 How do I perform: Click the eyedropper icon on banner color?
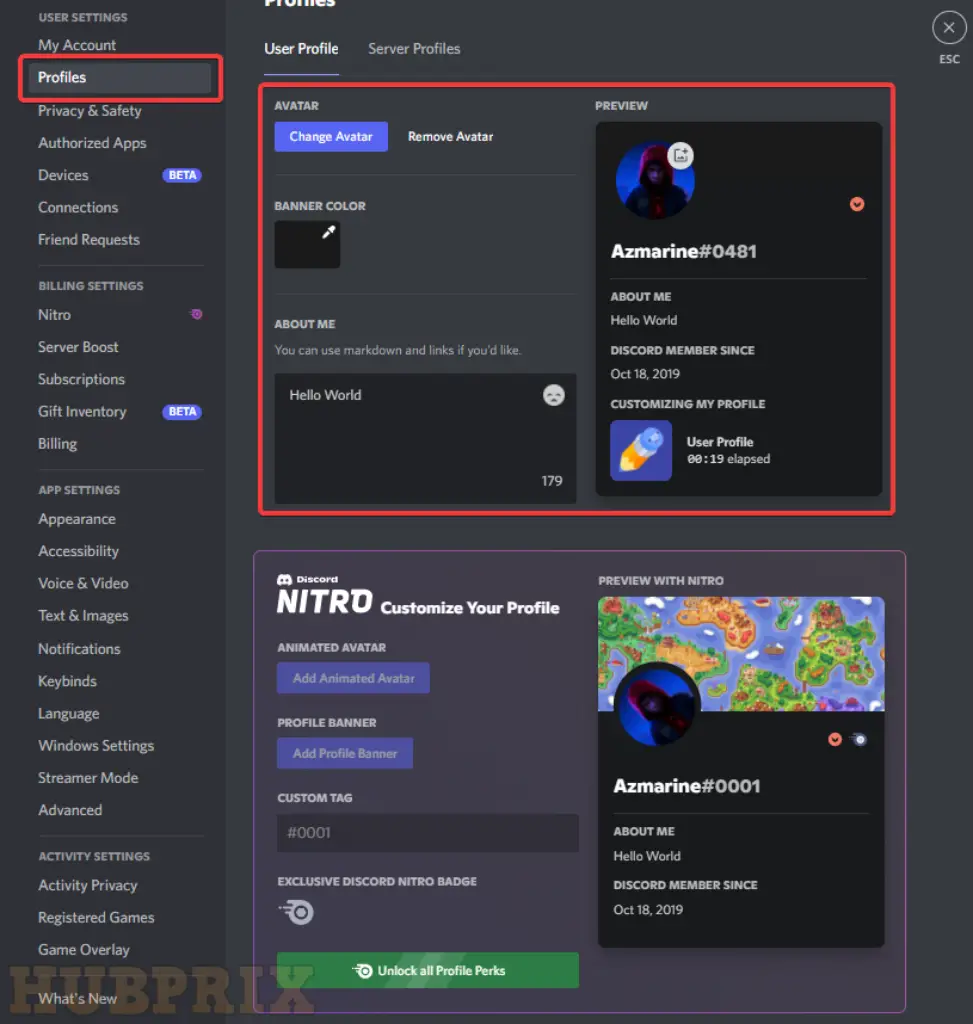[328, 232]
